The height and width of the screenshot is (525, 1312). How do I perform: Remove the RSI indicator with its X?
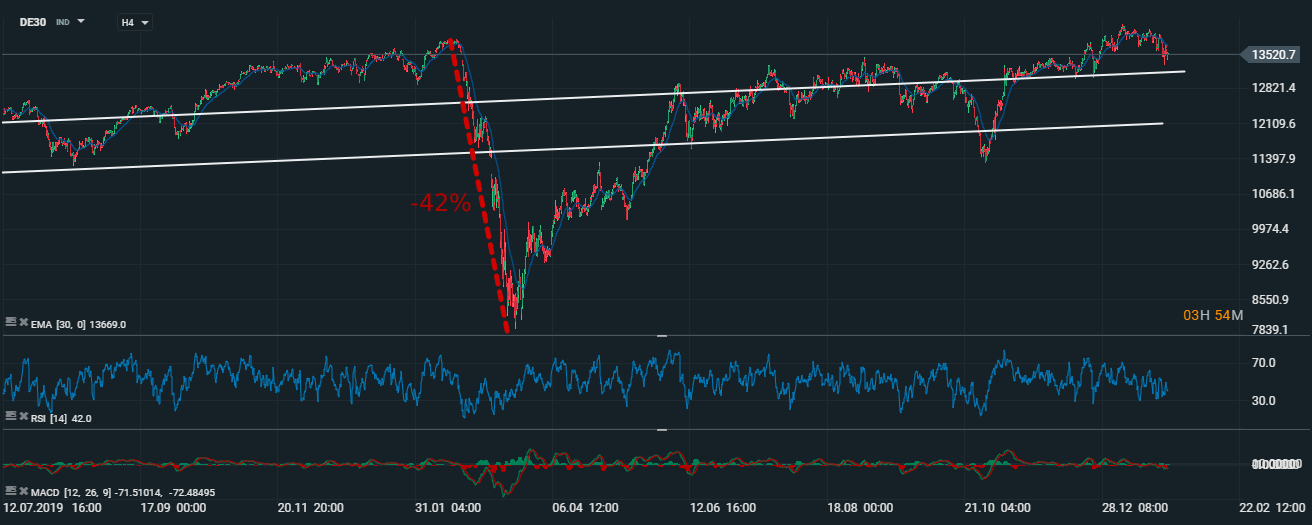(x=23, y=416)
